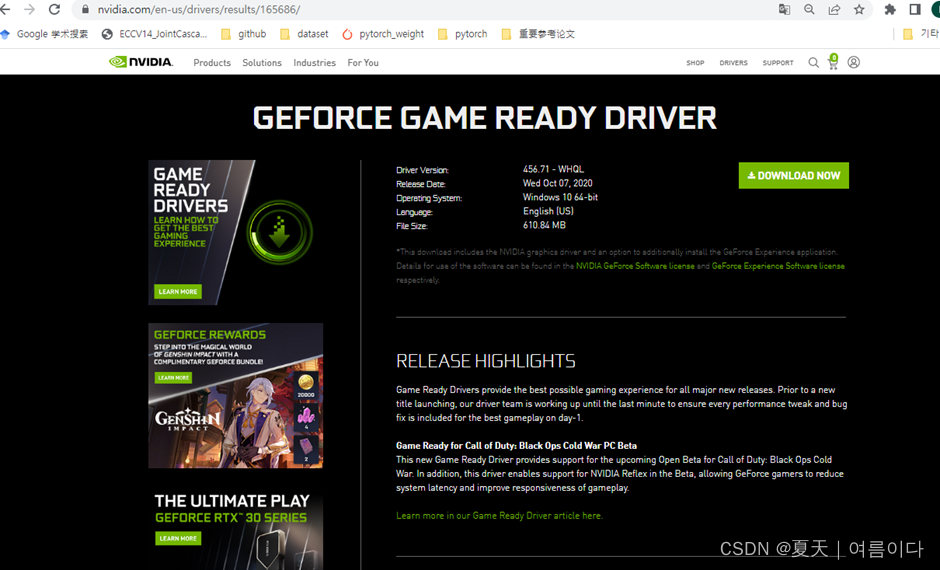This screenshot has height=570, width=940.
Task: Click the release date Wed Oct 07, 2020
Action: pos(558,183)
